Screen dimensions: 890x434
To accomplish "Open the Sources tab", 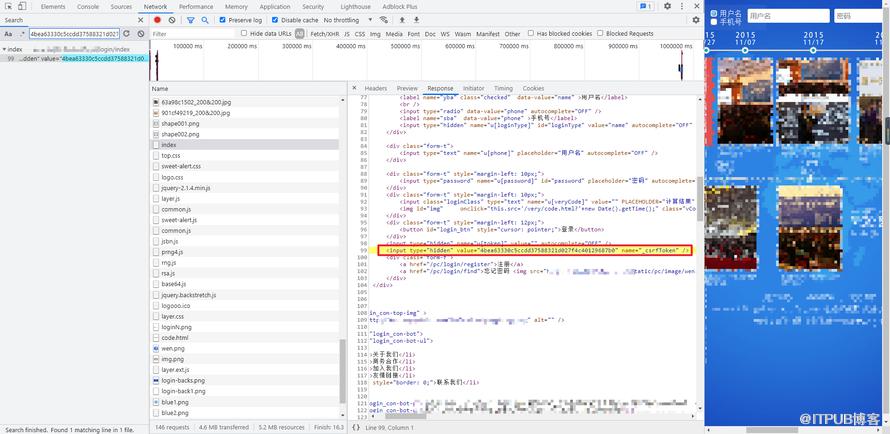I will coord(121,7).
